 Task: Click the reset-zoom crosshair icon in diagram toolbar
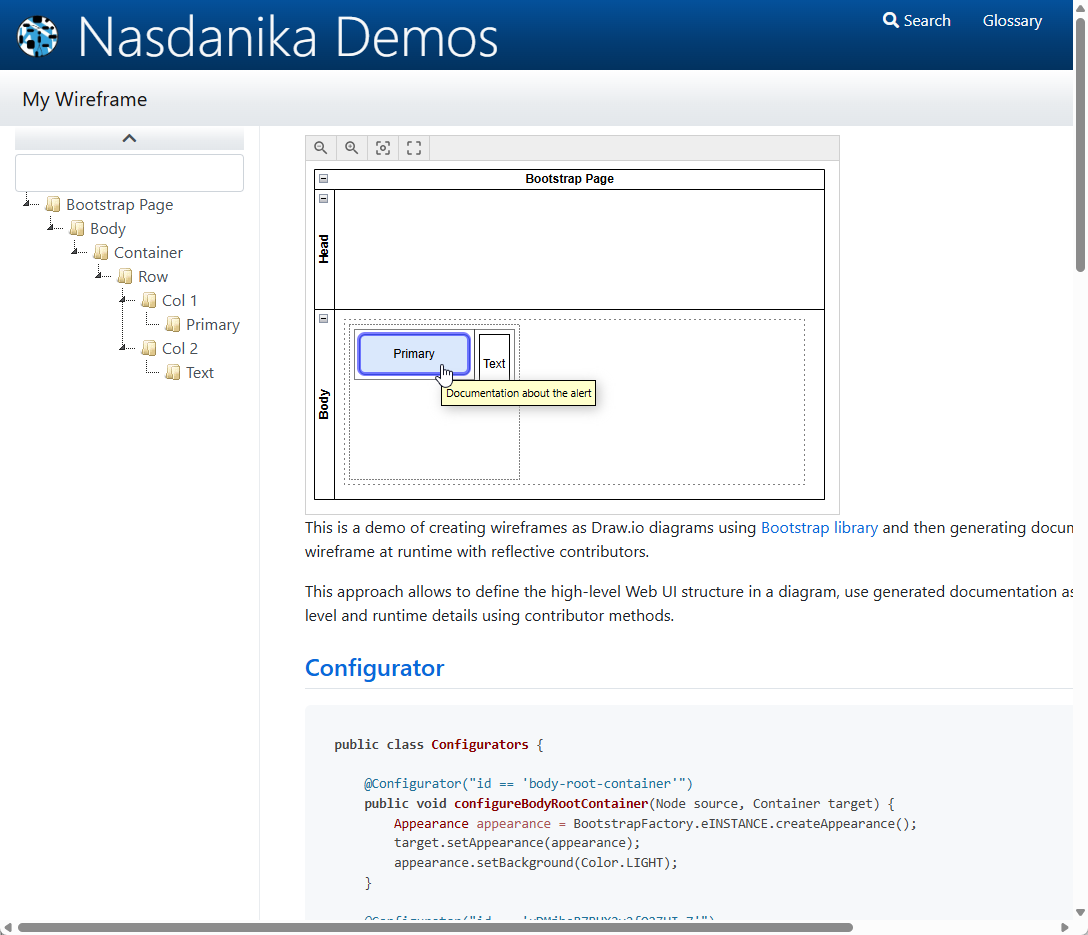point(383,147)
